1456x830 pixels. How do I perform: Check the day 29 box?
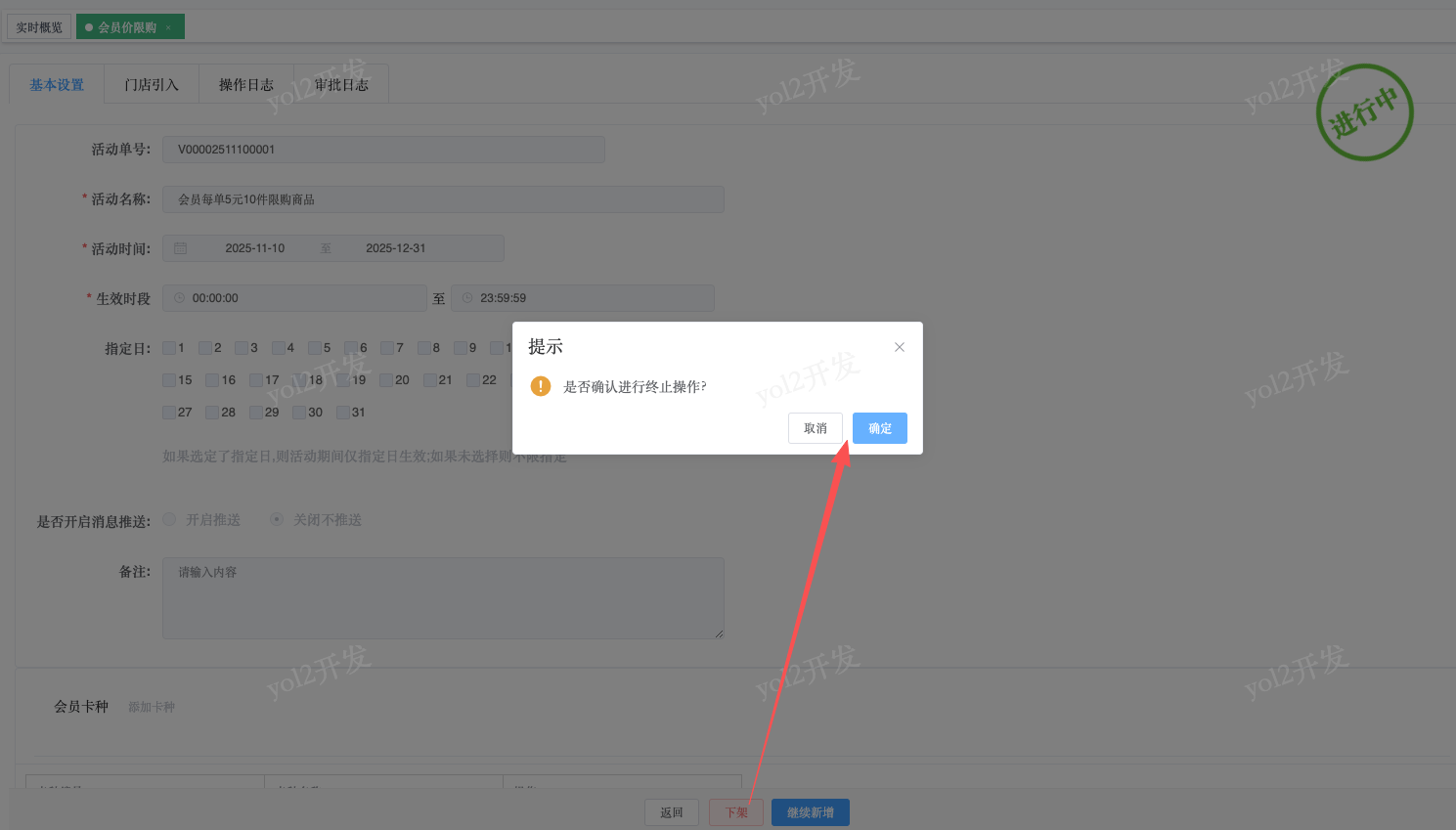tap(256, 413)
